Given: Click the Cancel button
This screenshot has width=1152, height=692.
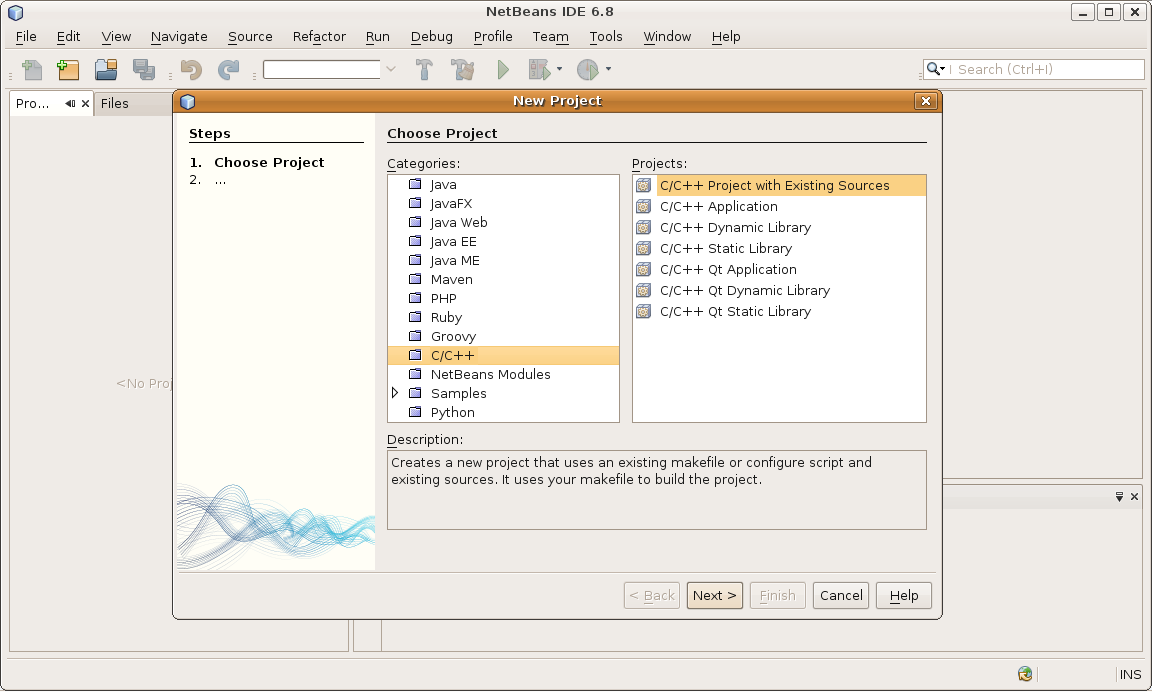Looking at the screenshot, I should (841, 596).
